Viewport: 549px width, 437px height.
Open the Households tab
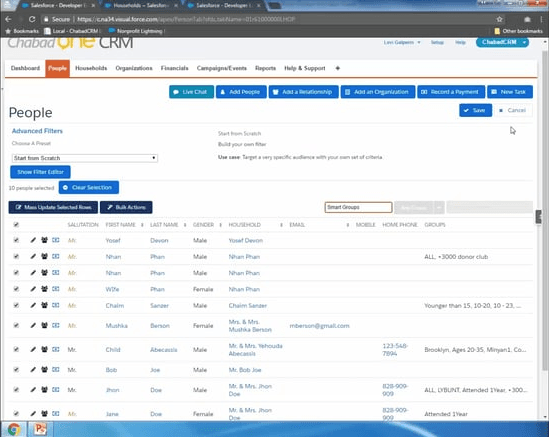91,68
